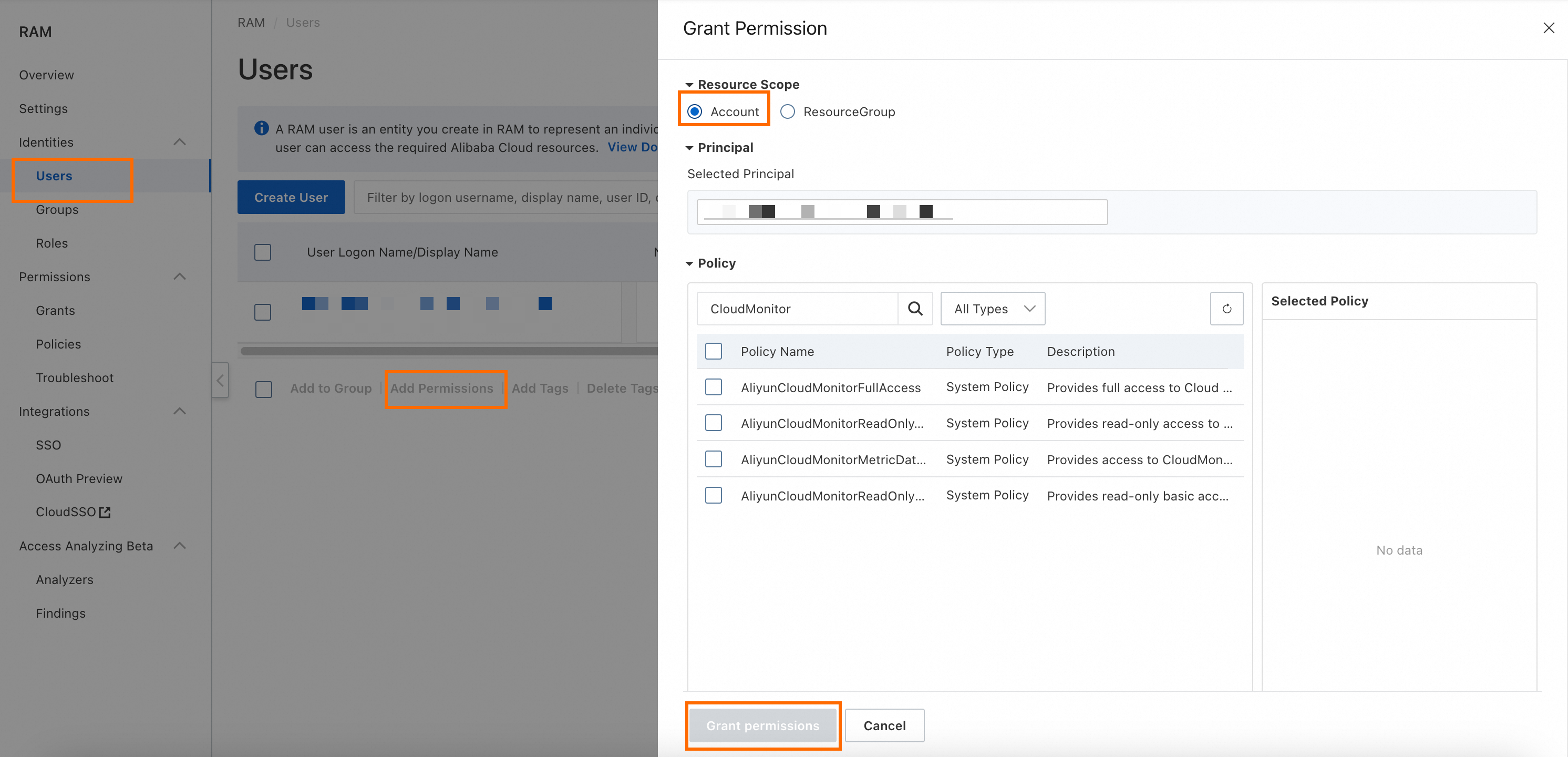Viewport: 1568px width, 757px height.
Task: Click the Grant permissions button
Action: click(x=762, y=726)
